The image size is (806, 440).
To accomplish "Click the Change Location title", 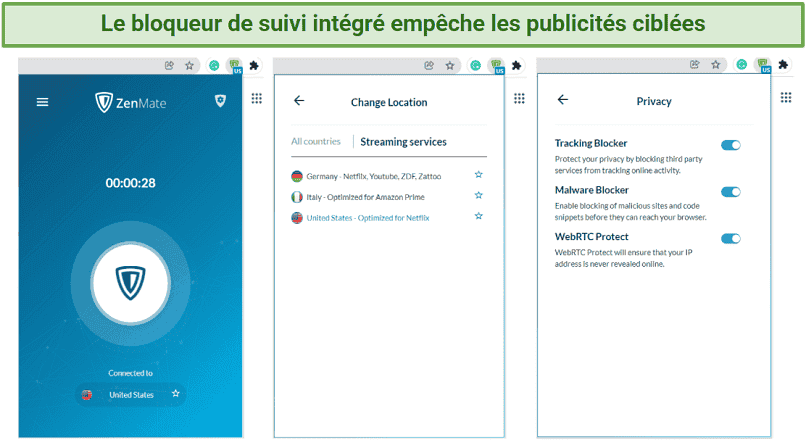I will click(389, 102).
